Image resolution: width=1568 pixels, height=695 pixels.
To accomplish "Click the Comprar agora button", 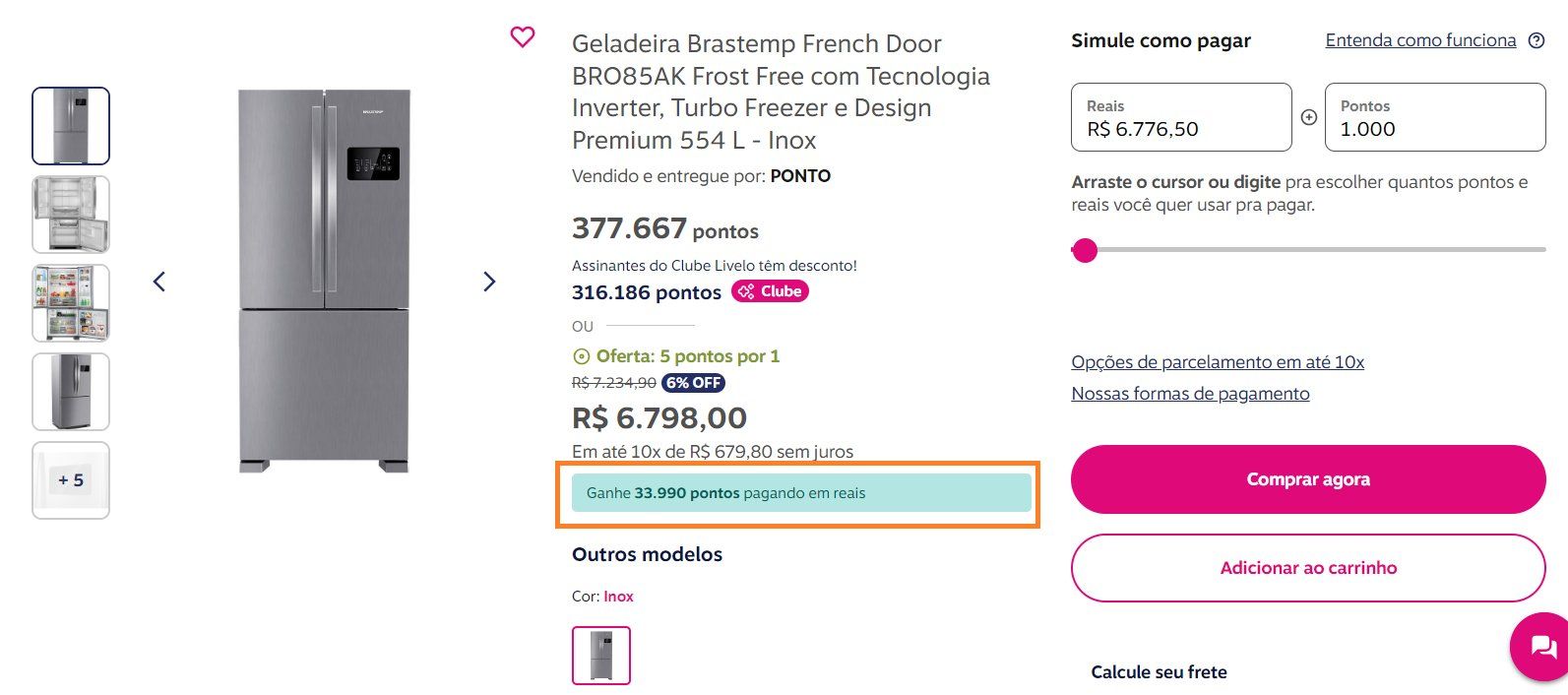I will (1308, 479).
